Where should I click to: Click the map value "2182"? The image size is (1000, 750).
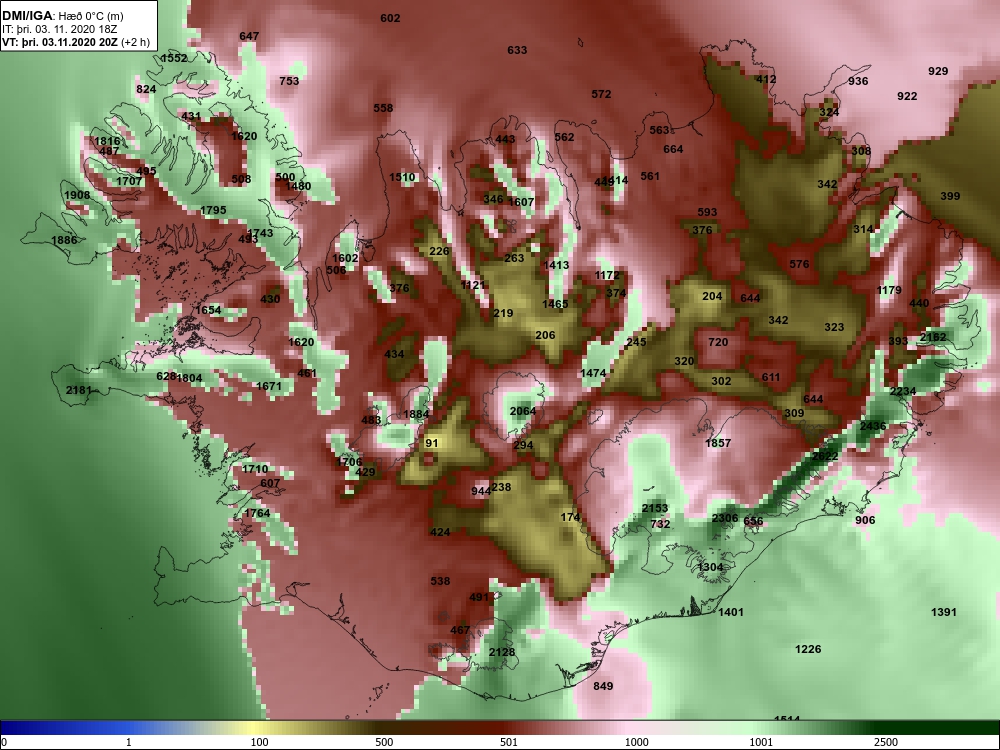tap(933, 337)
